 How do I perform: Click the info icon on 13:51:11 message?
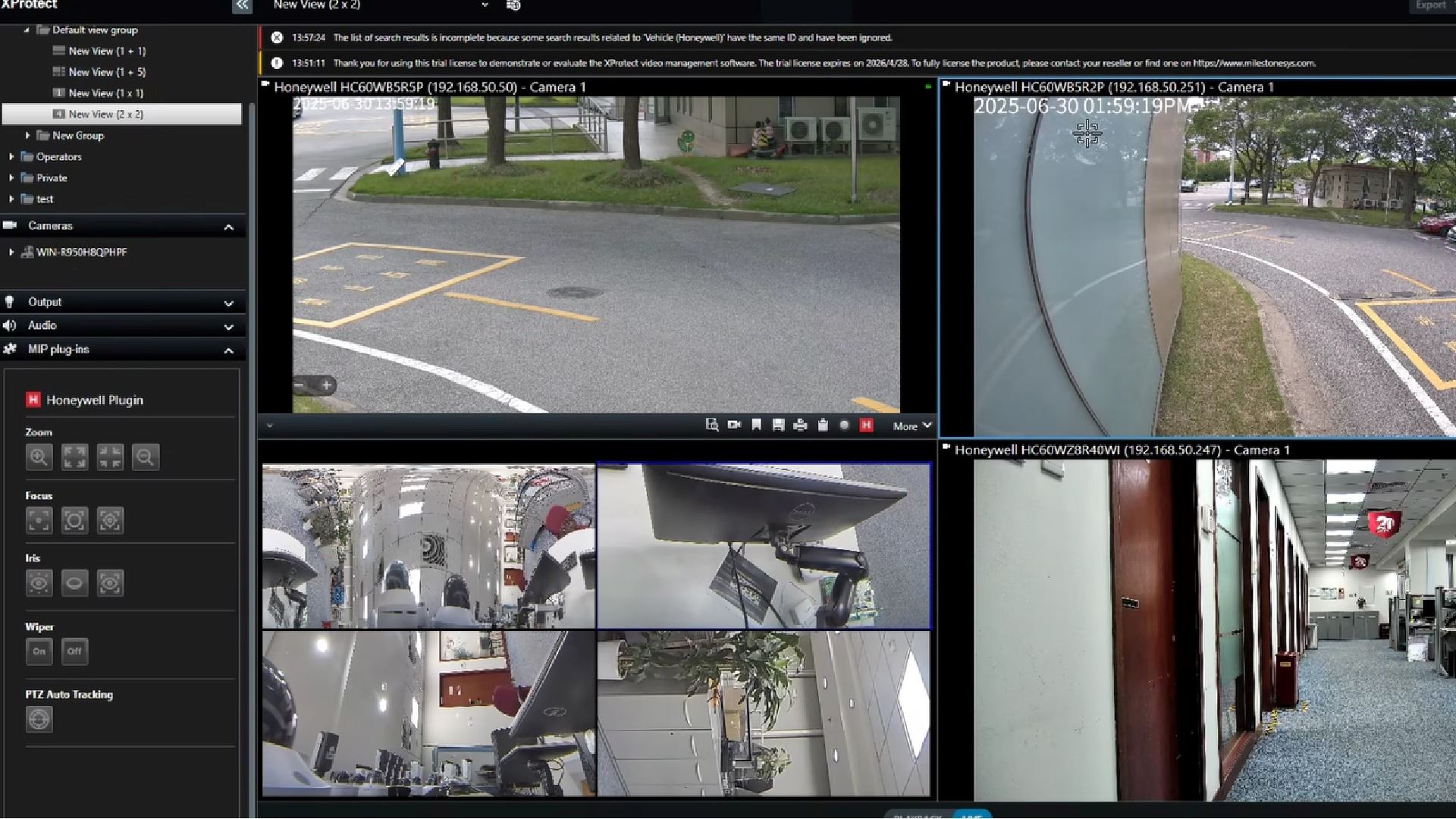[x=277, y=63]
